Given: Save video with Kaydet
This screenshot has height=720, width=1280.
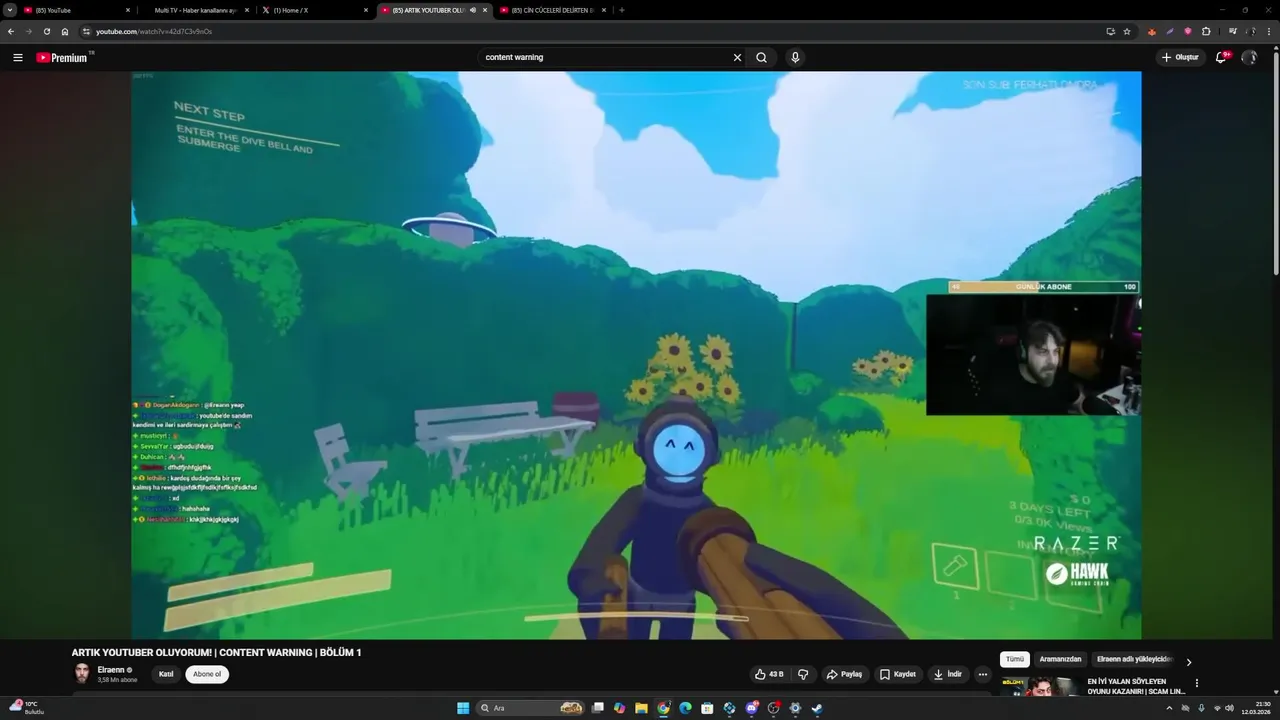Looking at the screenshot, I should (897, 674).
